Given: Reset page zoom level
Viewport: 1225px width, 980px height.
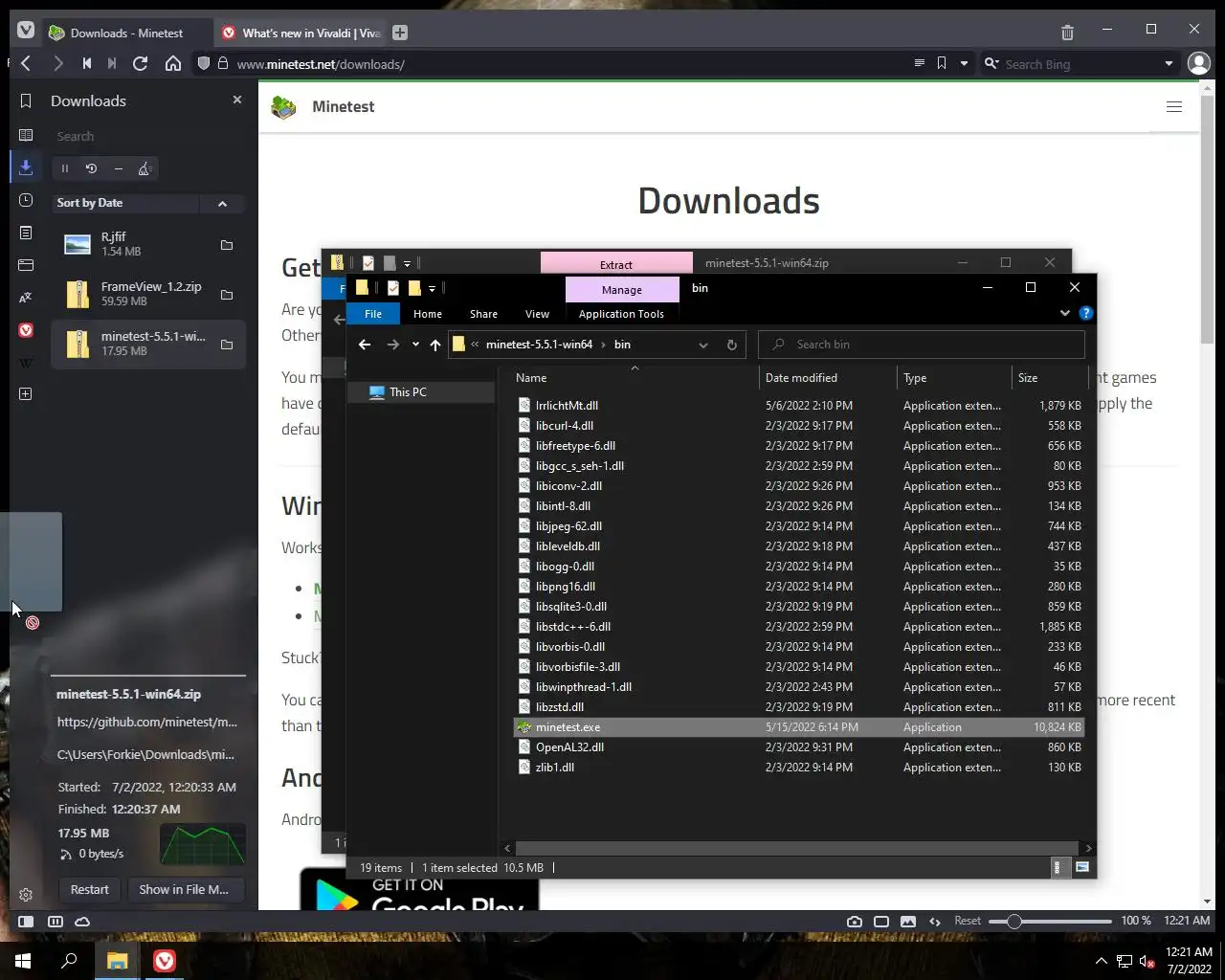Looking at the screenshot, I should [968, 921].
